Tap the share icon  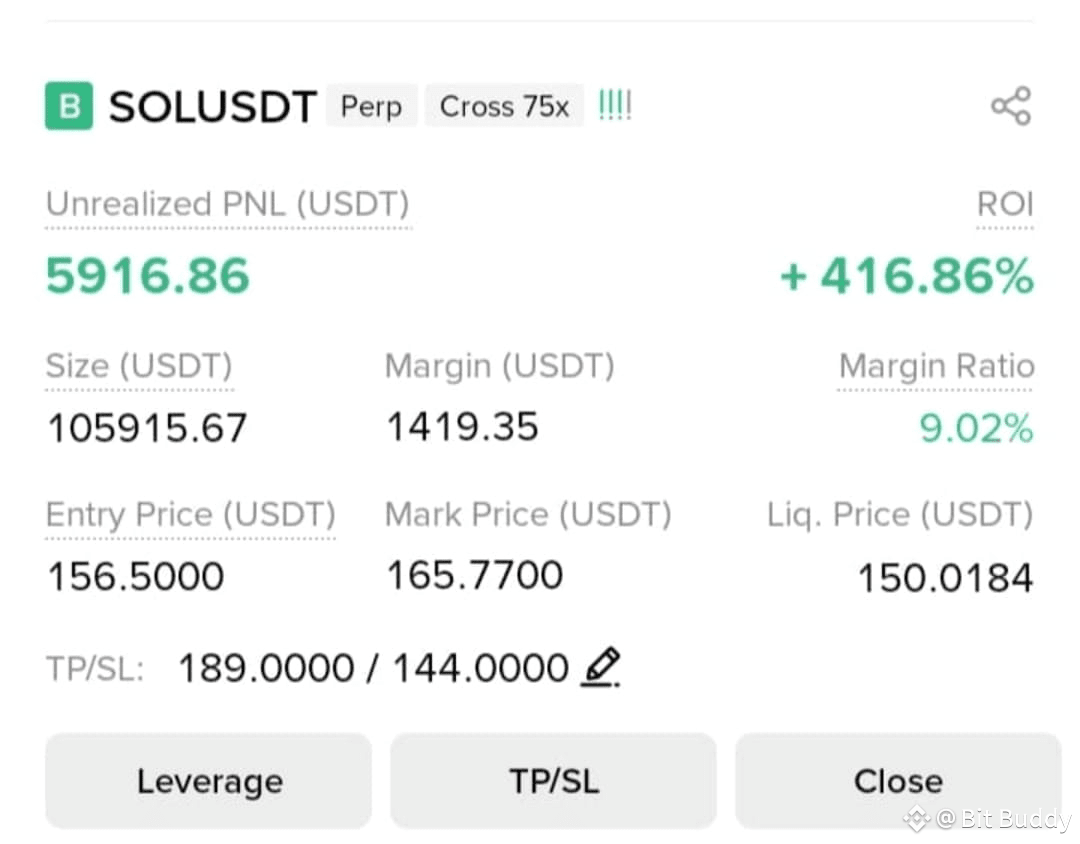point(1011,106)
